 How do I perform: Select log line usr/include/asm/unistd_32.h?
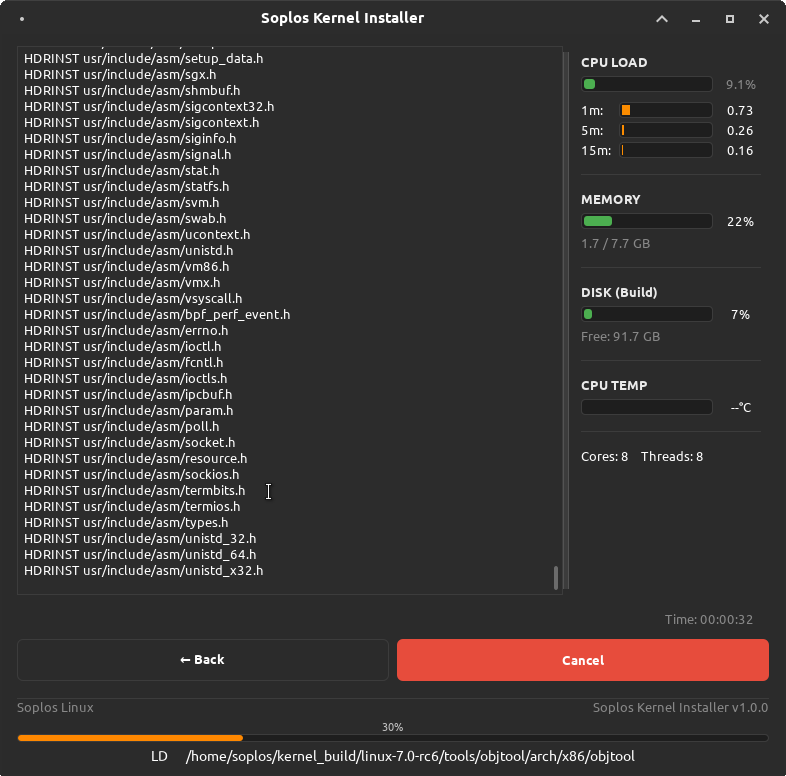[x=140, y=539]
